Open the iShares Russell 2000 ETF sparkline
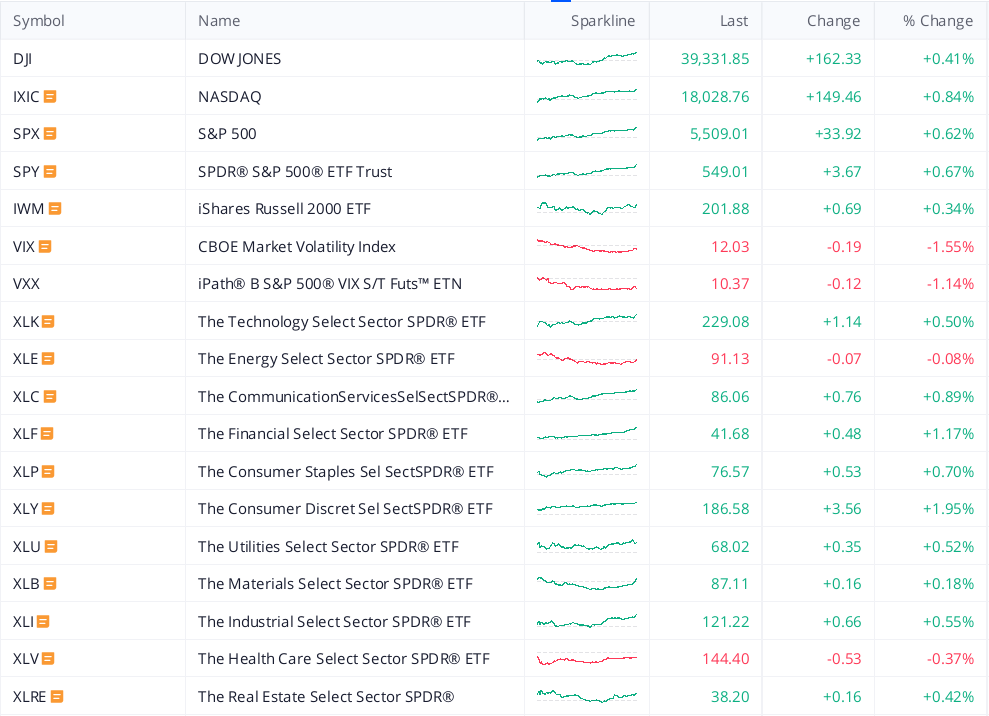This screenshot has width=989, height=716. coord(587,209)
